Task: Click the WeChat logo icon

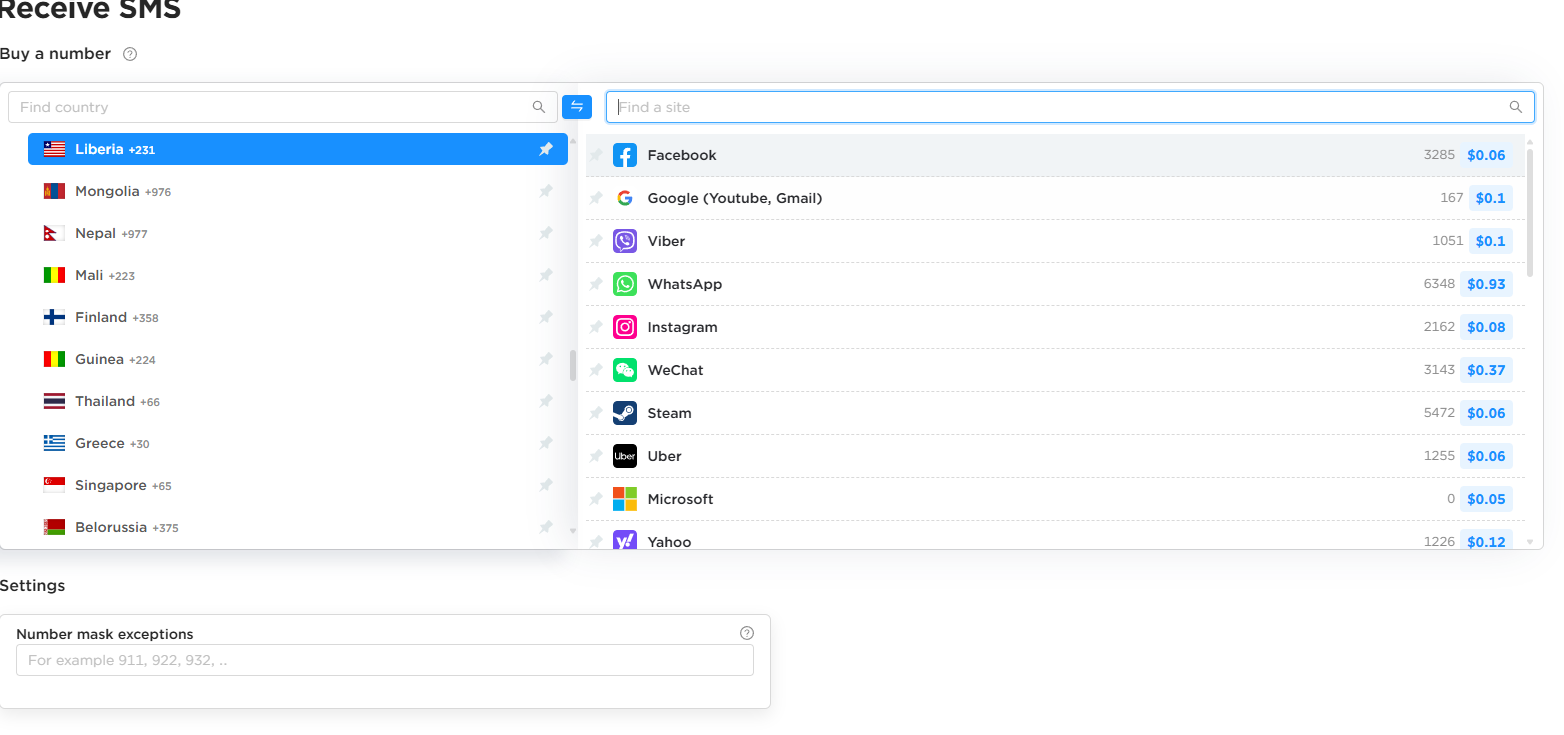Action: (625, 370)
